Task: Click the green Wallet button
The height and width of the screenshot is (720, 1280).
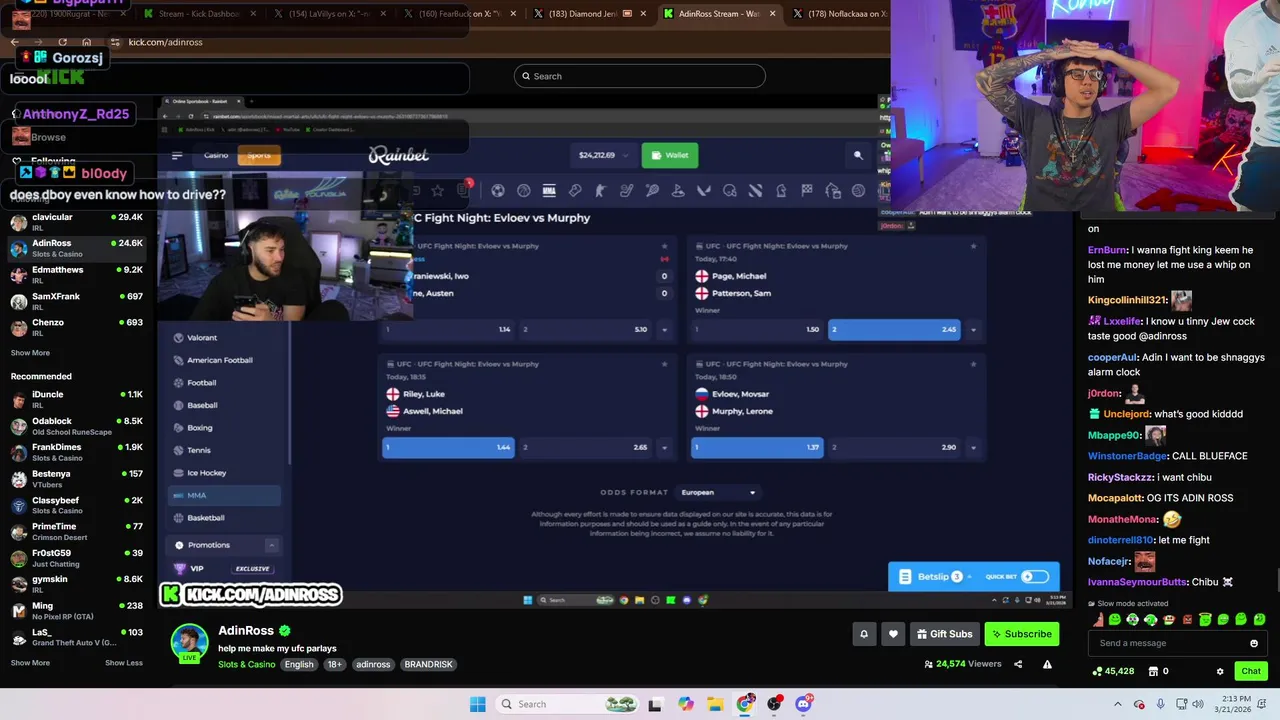Action: (670, 155)
